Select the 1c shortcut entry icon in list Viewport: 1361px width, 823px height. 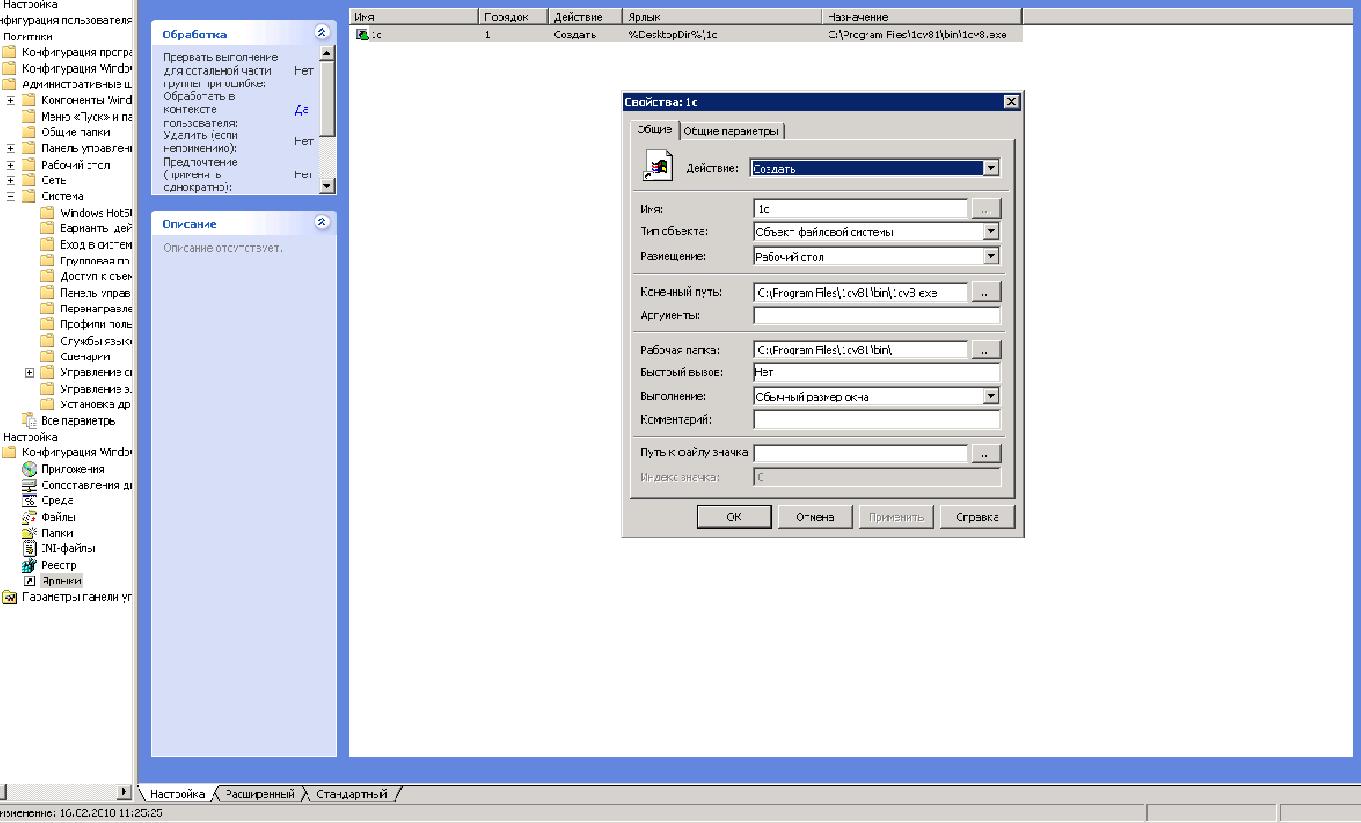[362, 34]
